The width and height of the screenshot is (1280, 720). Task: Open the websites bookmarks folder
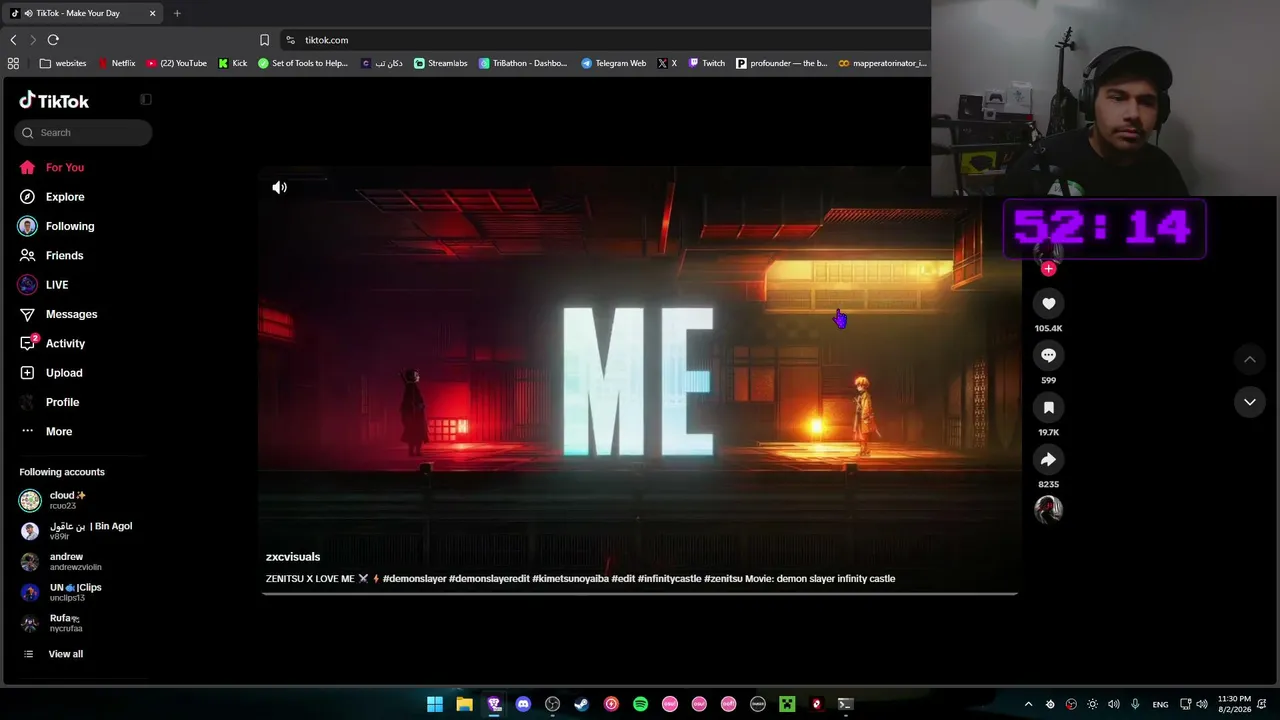(63, 63)
